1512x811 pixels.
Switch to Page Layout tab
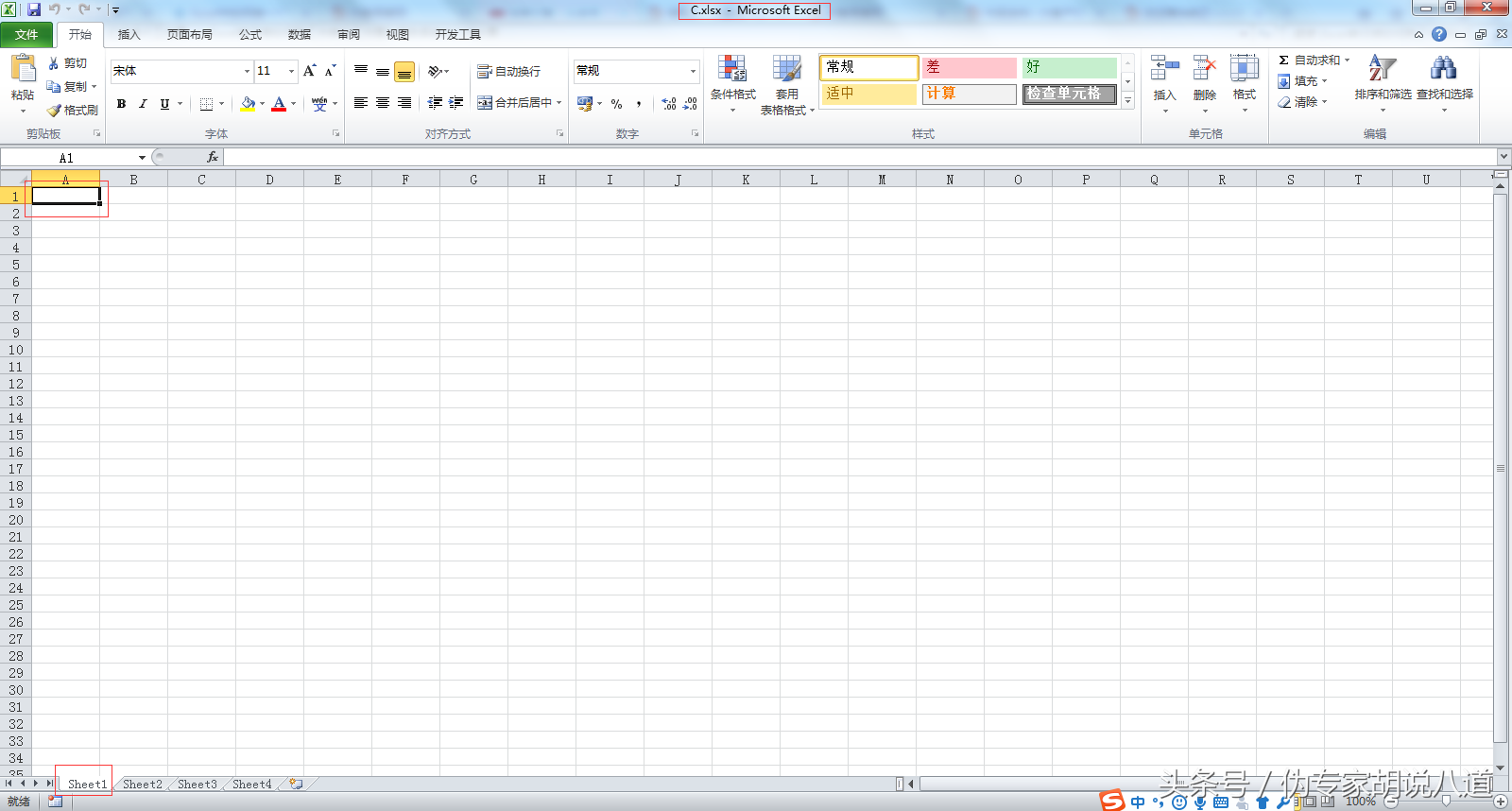point(190,35)
